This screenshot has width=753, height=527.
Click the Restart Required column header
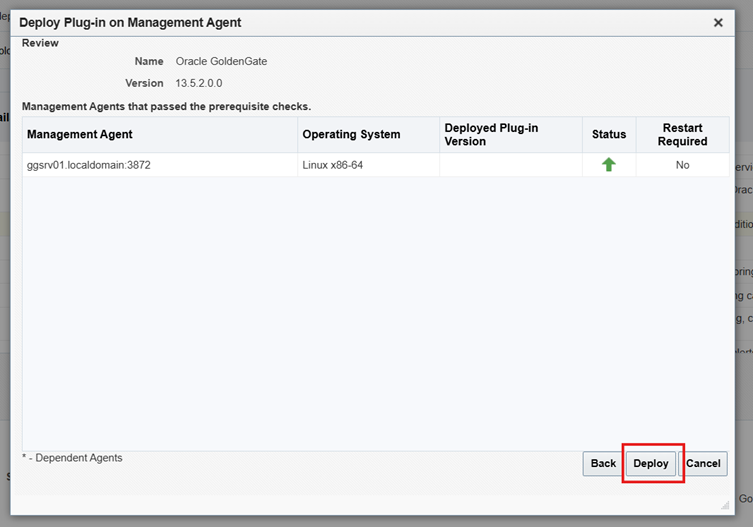click(x=683, y=134)
